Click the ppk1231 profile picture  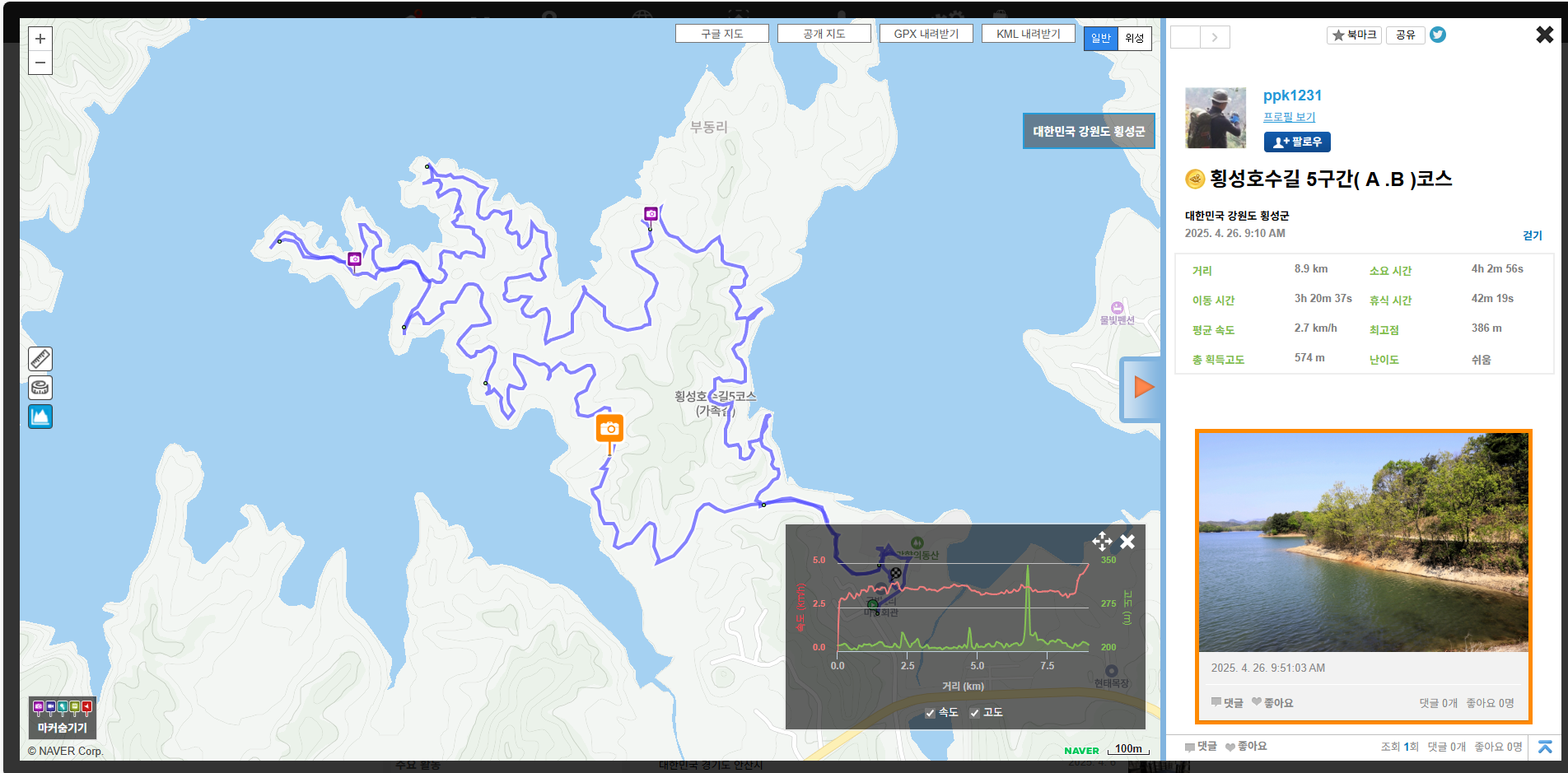1216,118
